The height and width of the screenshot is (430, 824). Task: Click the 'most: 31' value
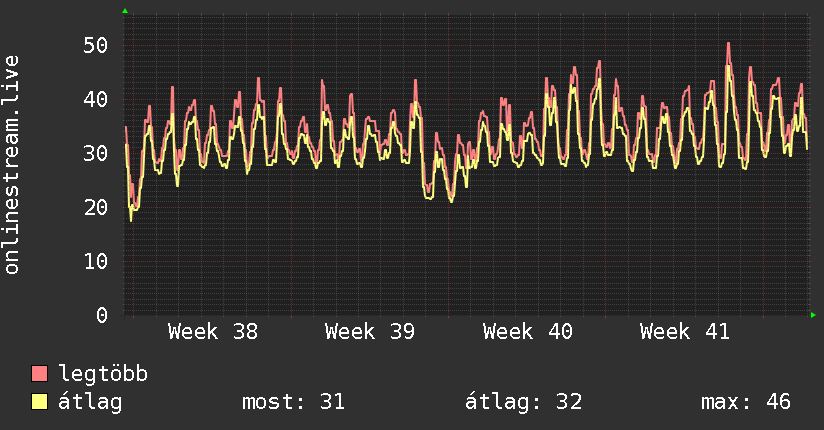pyautogui.click(x=293, y=402)
